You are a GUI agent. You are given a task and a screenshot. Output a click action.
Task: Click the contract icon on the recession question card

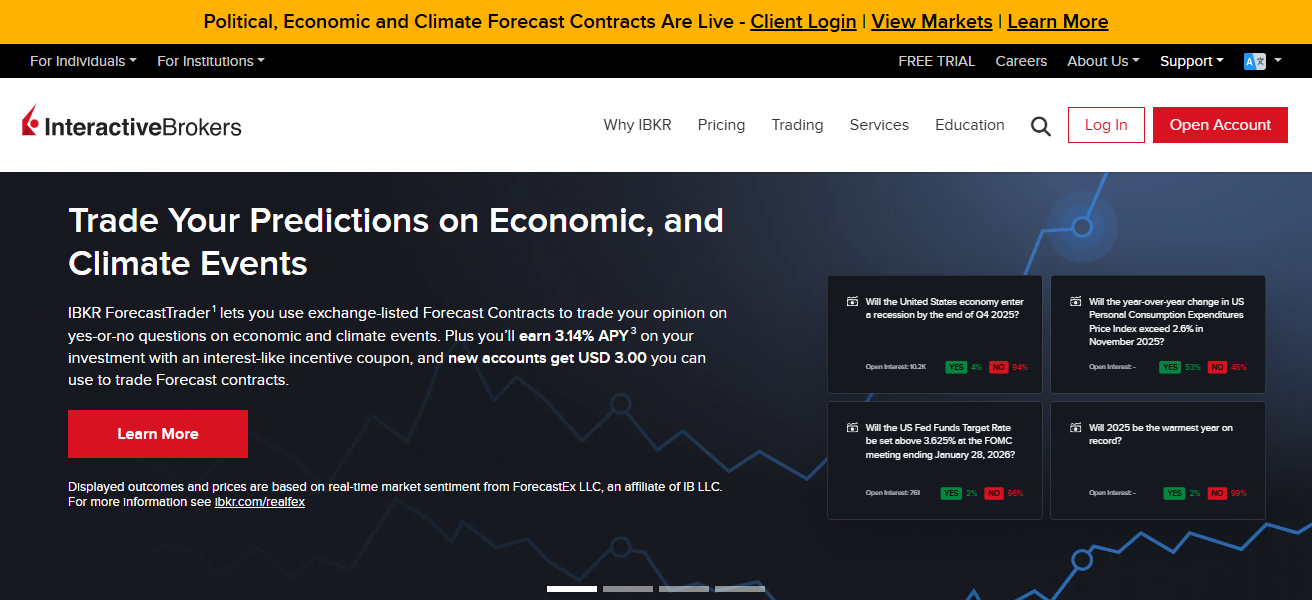[x=850, y=301]
